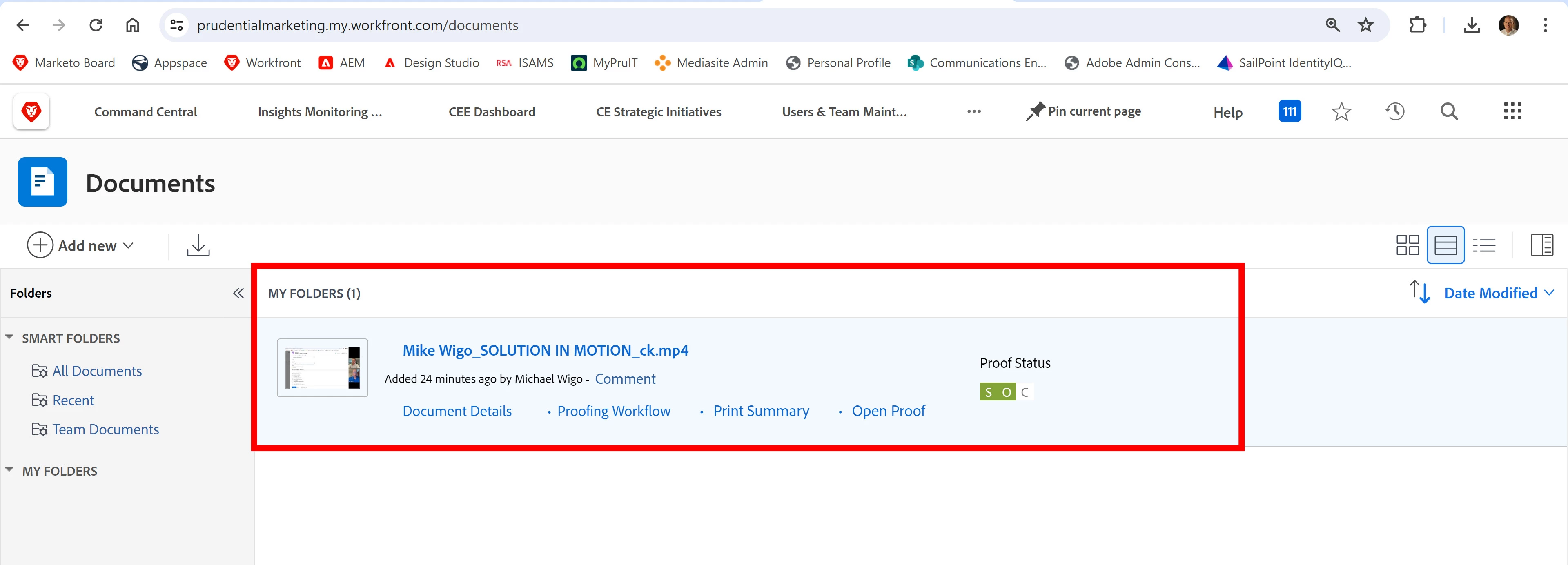Click the Workfront lion home logo
This screenshot has height=565, width=1568.
[31, 111]
